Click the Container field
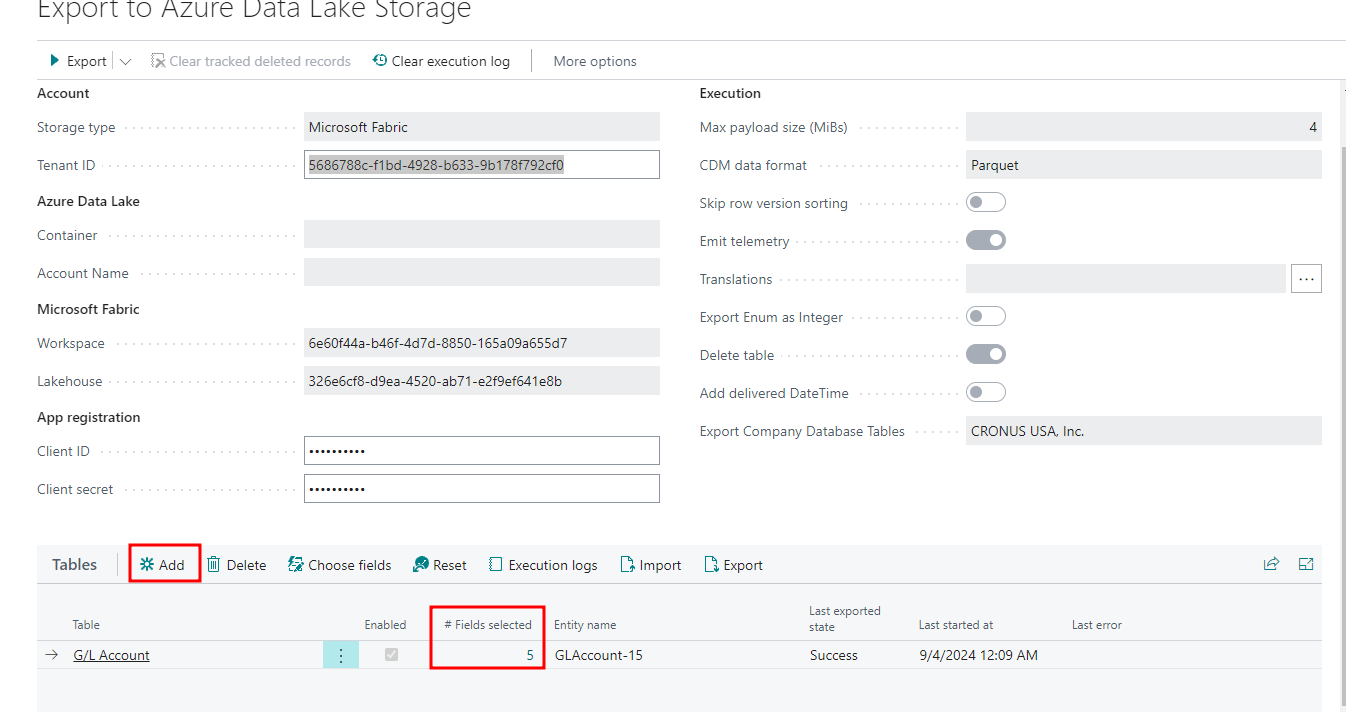Image resolution: width=1346 pixels, height=712 pixels. [482, 235]
